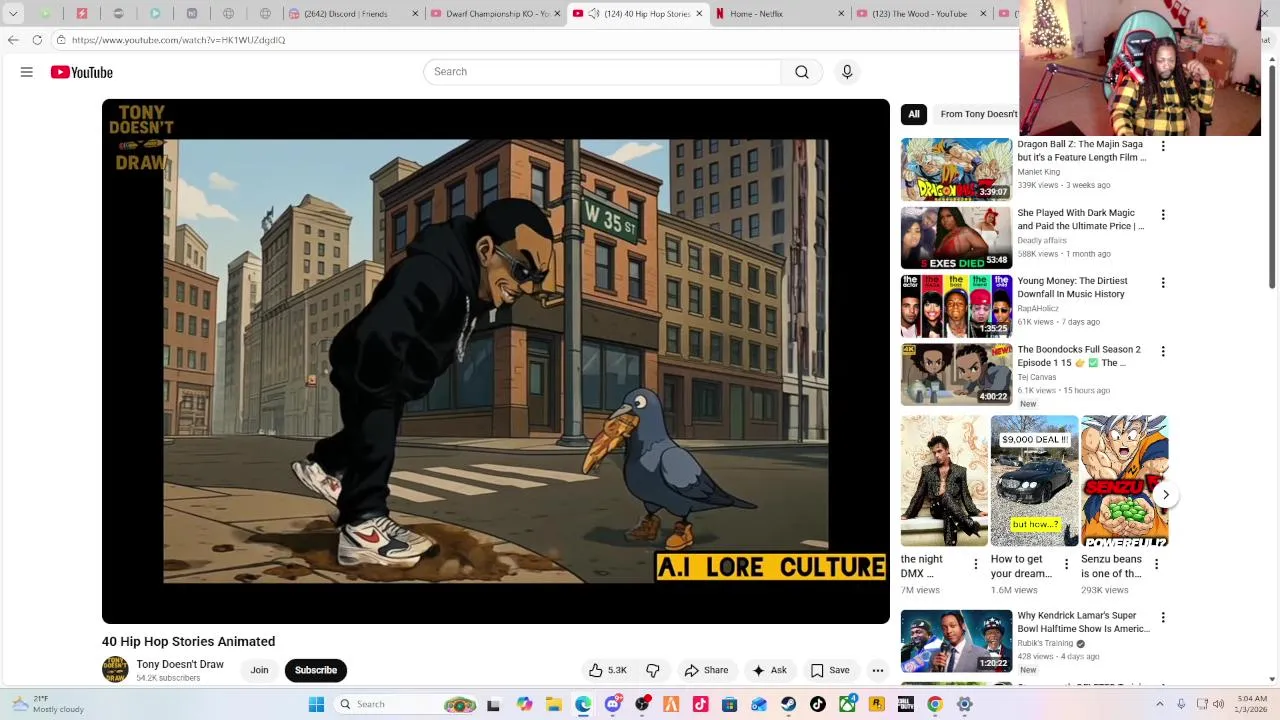Like the video with thumbs up
This screenshot has width=1280, height=720.
click(x=607, y=670)
